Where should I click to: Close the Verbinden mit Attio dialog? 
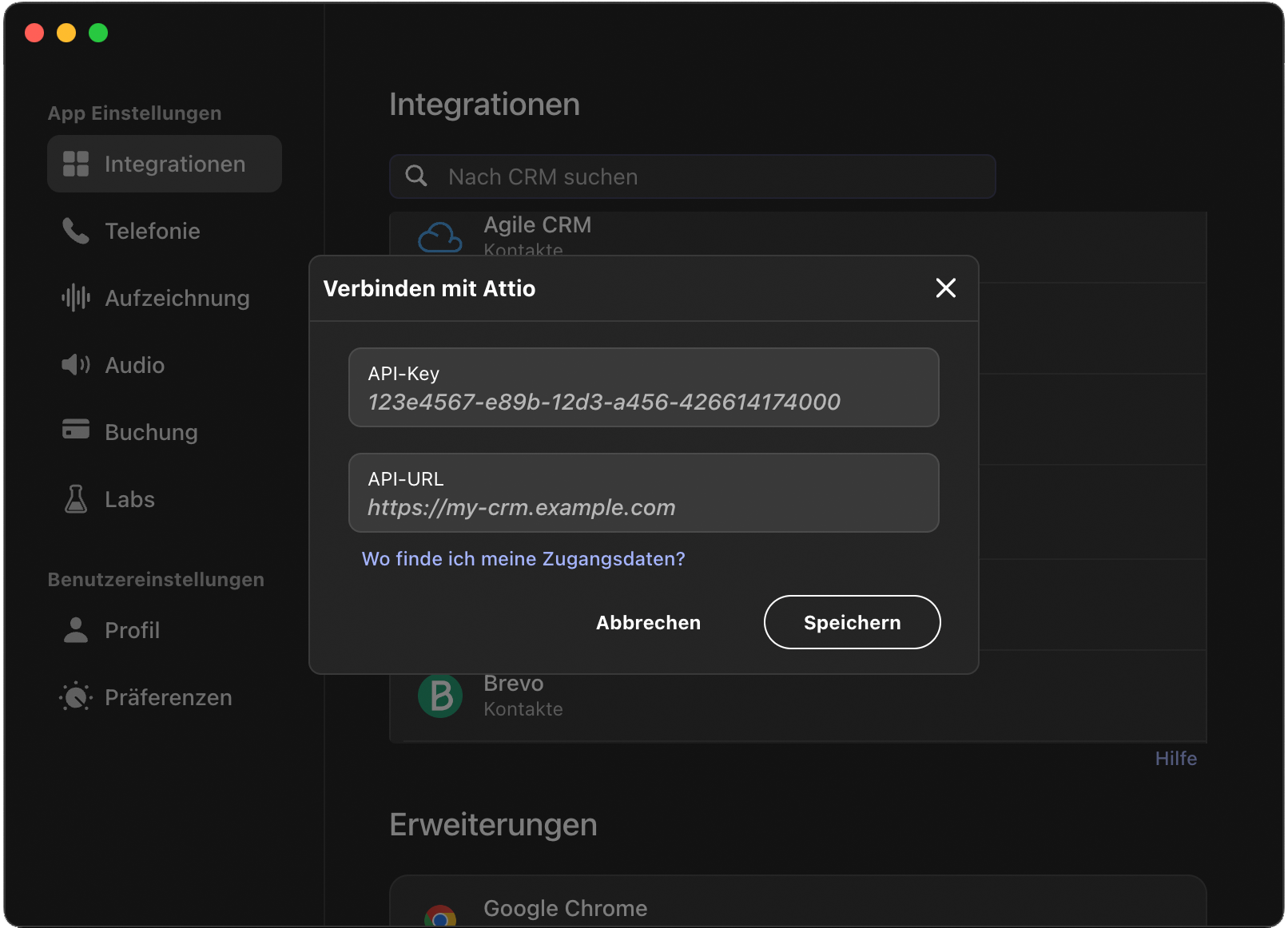tap(946, 288)
